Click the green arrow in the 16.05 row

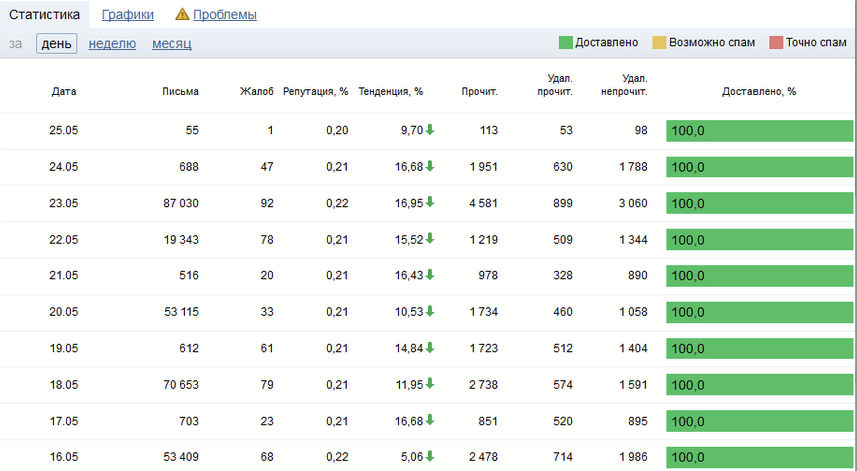point(430,456)
